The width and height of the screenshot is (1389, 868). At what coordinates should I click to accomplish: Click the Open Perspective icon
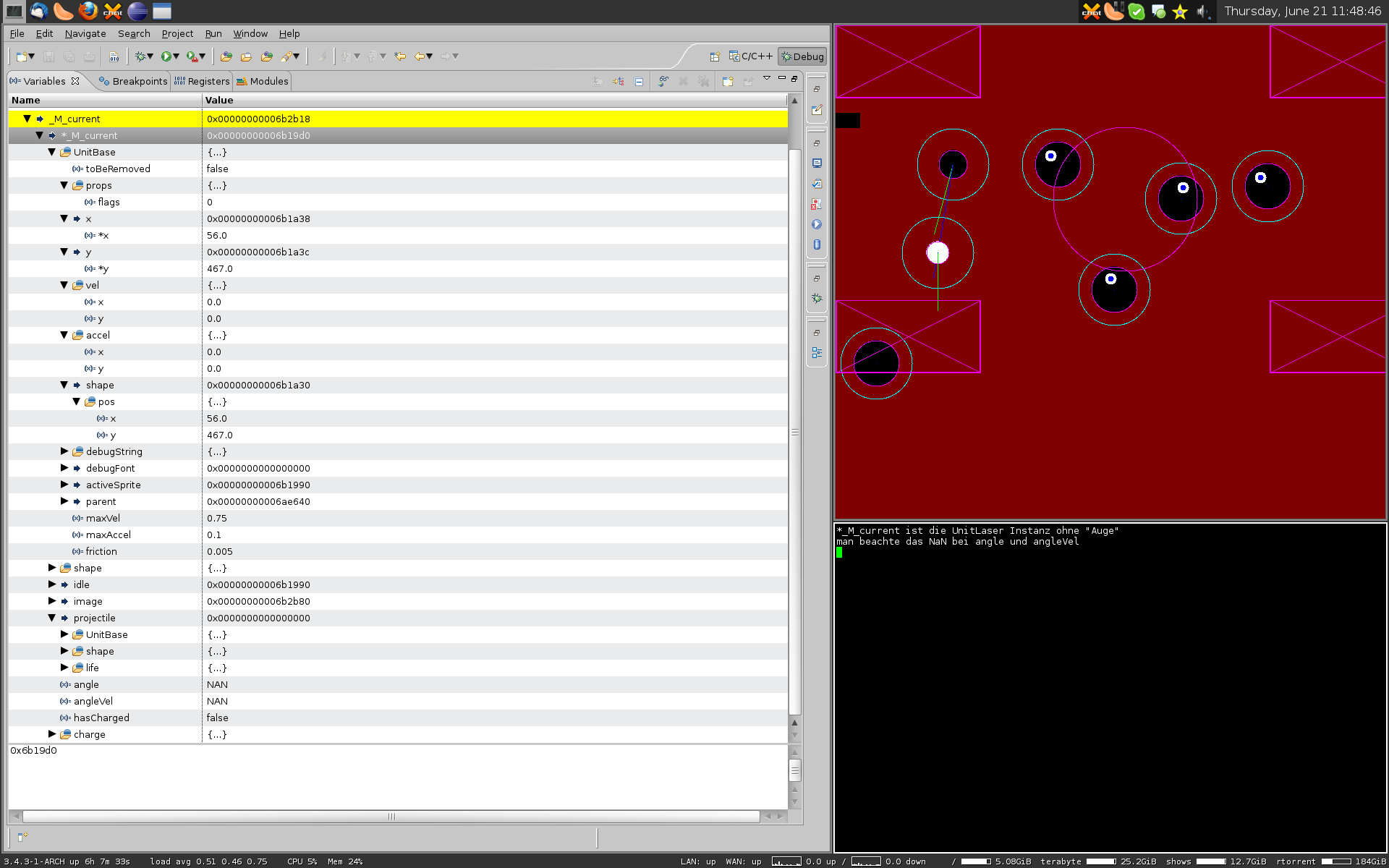coord(715,56)
